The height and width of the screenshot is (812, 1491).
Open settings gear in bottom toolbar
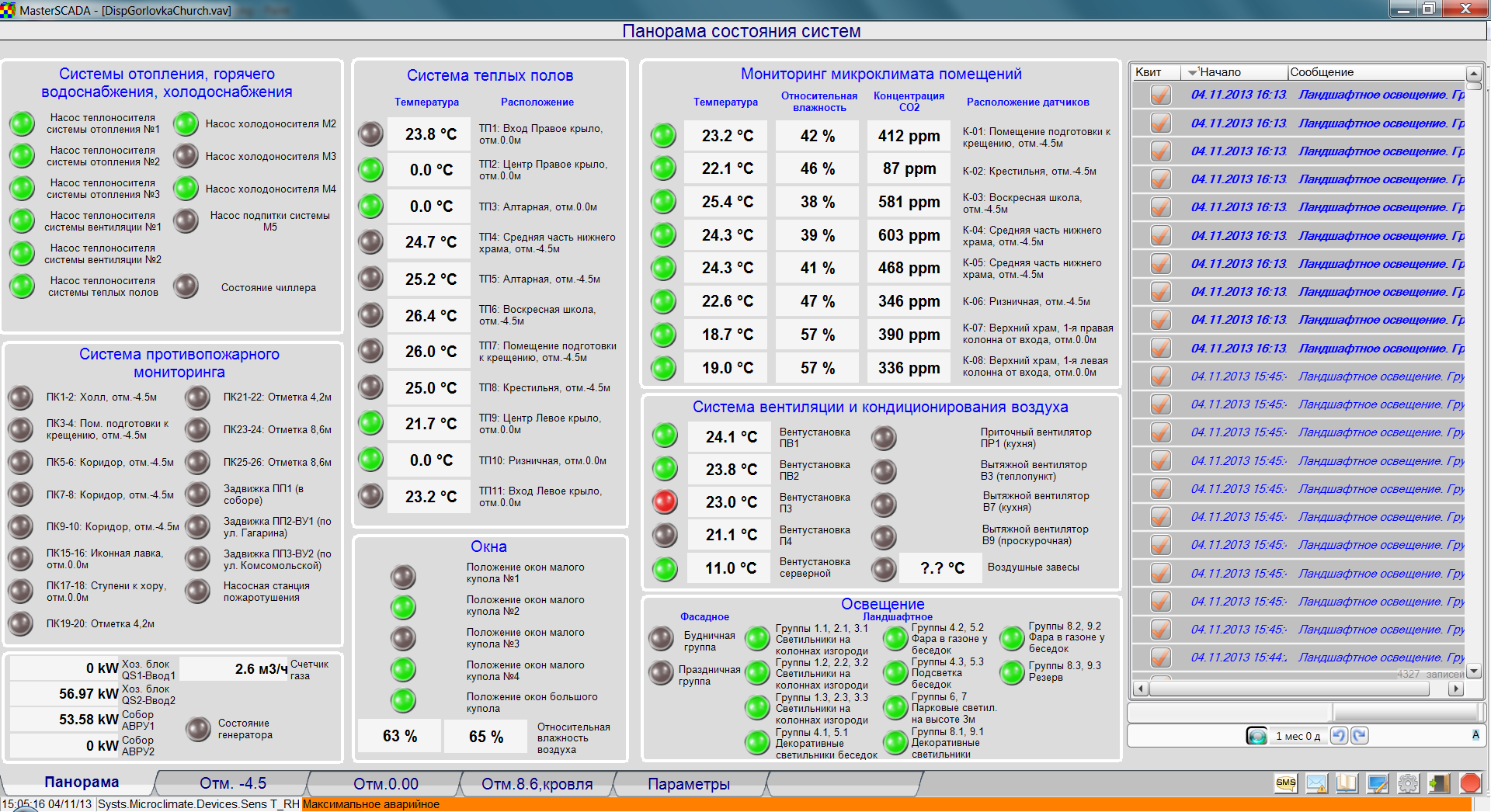[1408, 783]
